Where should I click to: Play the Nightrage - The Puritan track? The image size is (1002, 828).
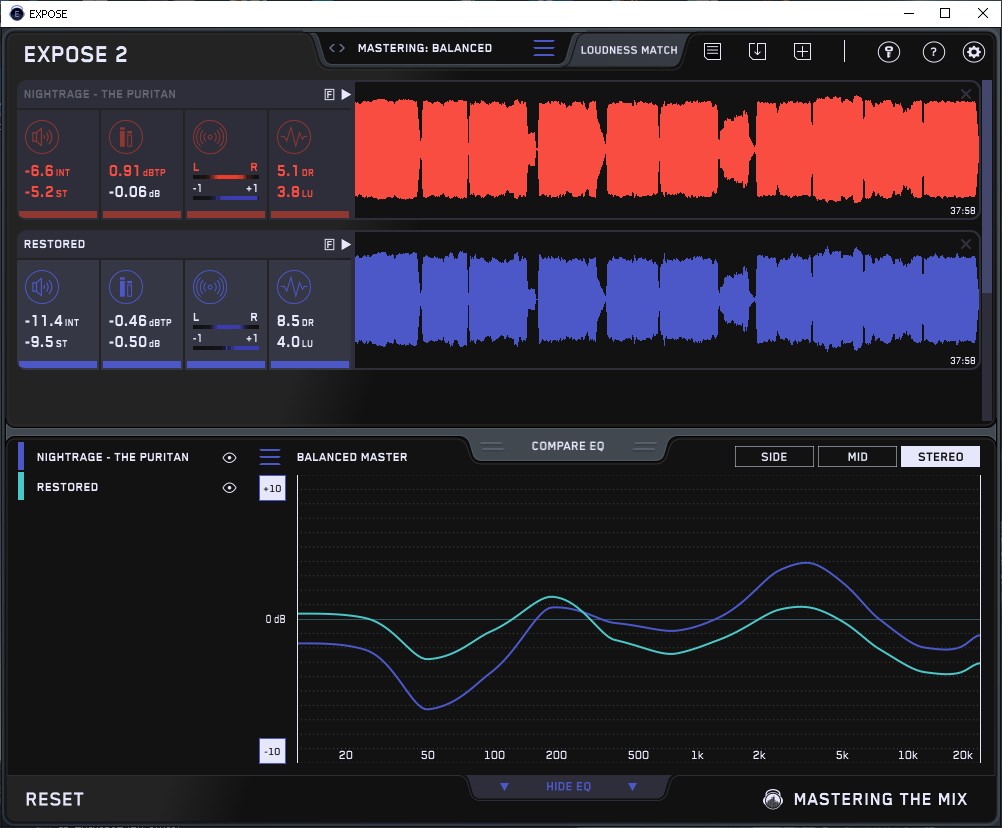[x=346, y=95]
